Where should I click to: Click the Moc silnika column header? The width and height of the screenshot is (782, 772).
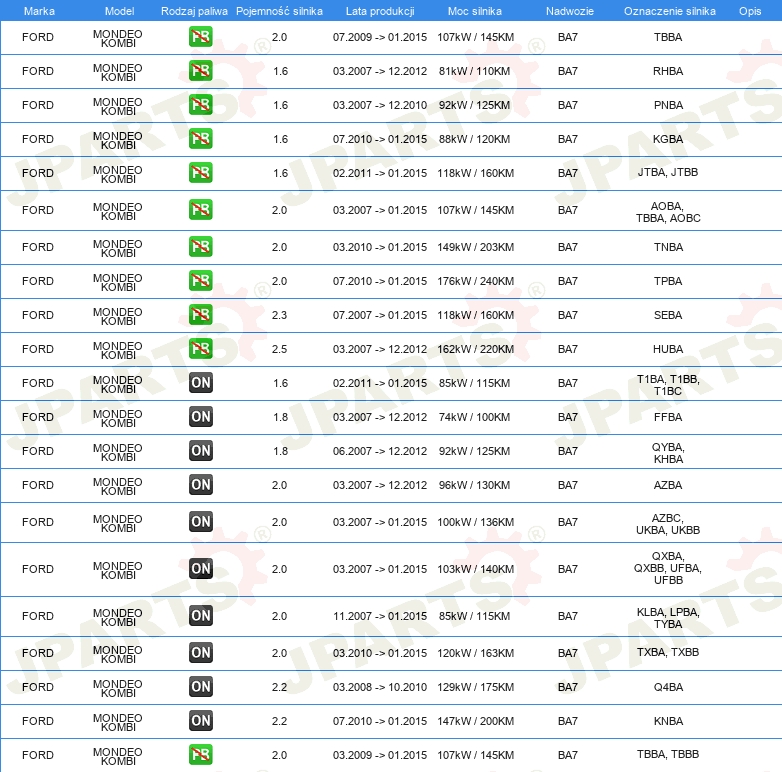click(476, 10)
